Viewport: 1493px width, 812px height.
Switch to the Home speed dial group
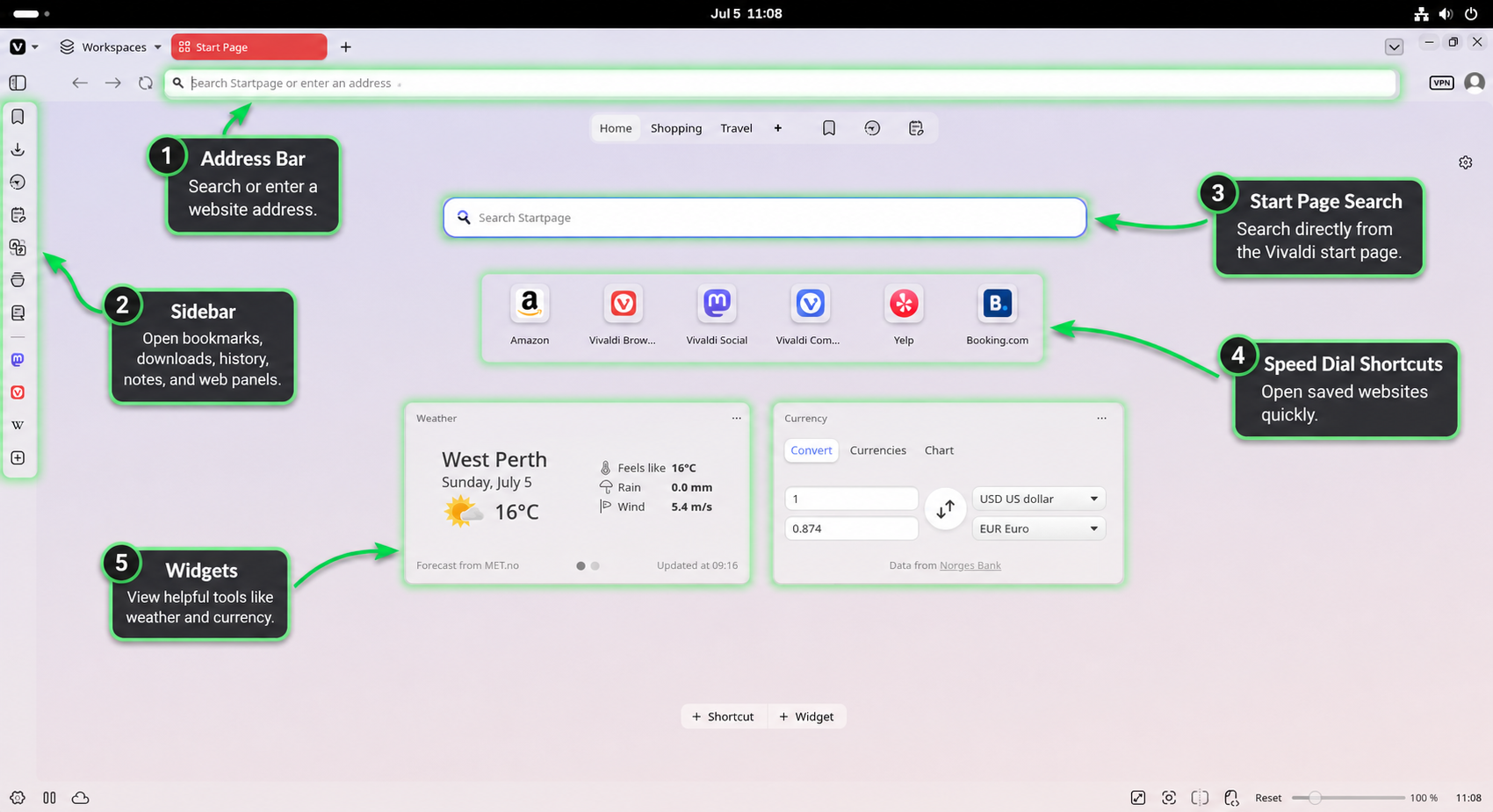pyautogui.click(x=616, y=128)
